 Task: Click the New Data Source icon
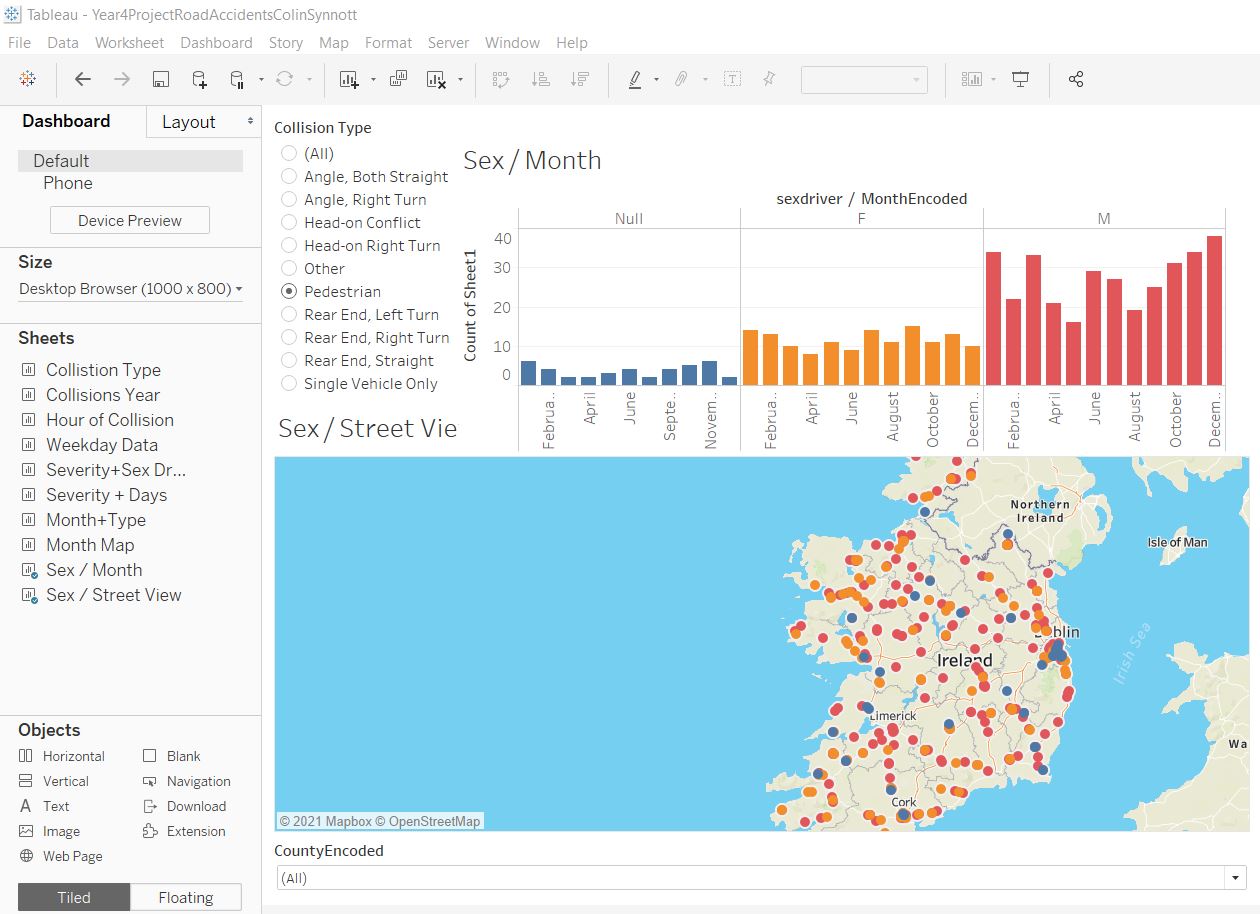click(x=199, y=80)
